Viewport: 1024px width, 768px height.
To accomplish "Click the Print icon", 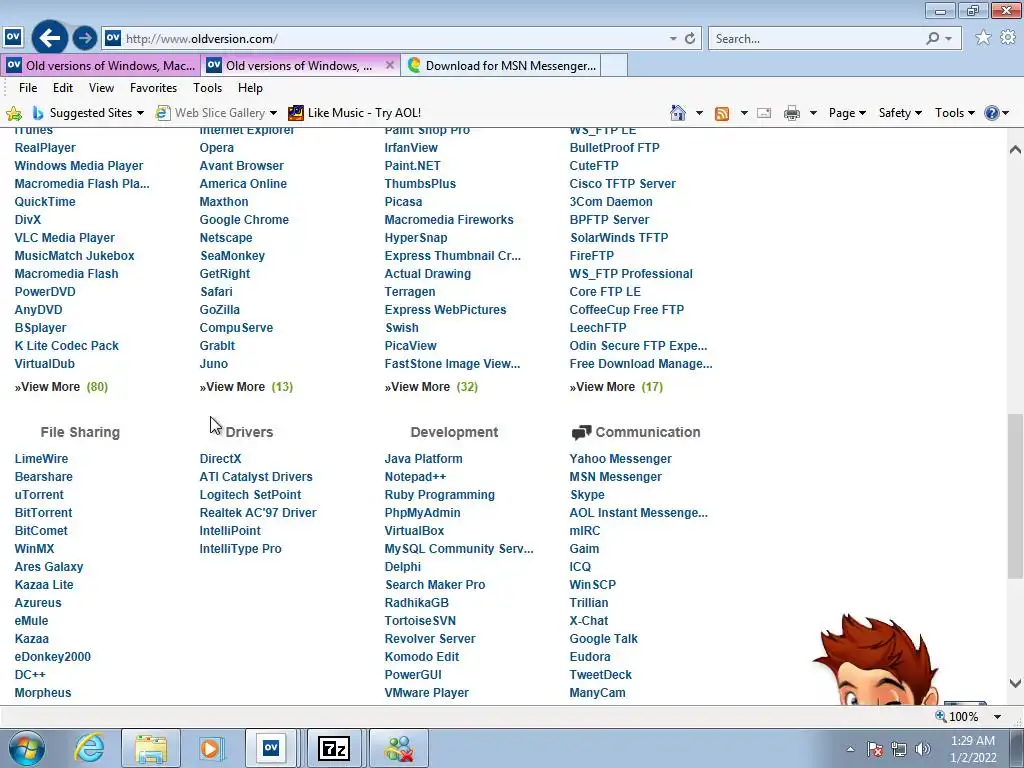I will [x=792, y=113].
